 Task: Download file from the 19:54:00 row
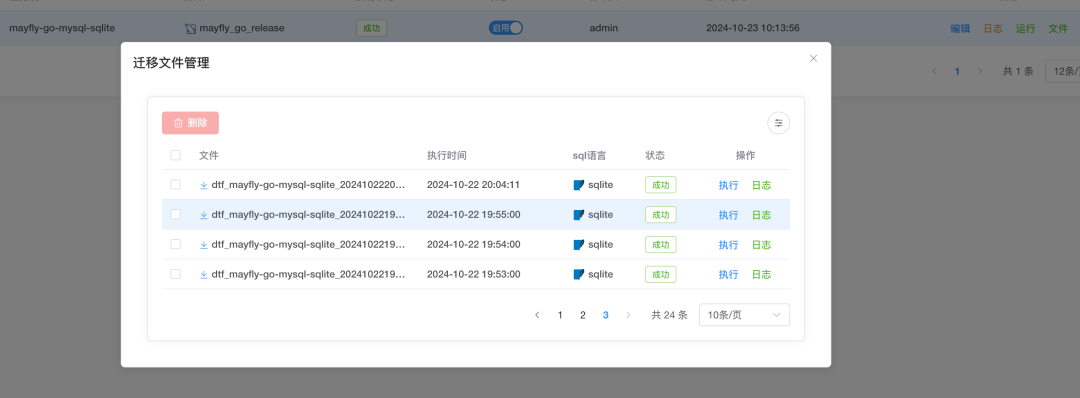point(204,244)
